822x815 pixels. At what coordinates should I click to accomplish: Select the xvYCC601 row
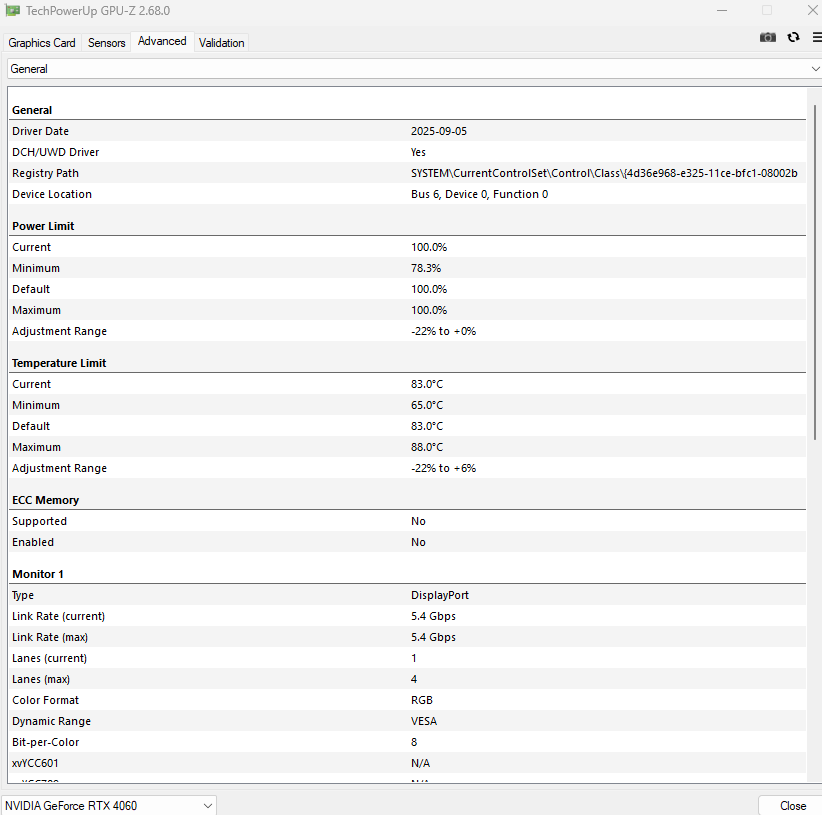click(407, 763)
